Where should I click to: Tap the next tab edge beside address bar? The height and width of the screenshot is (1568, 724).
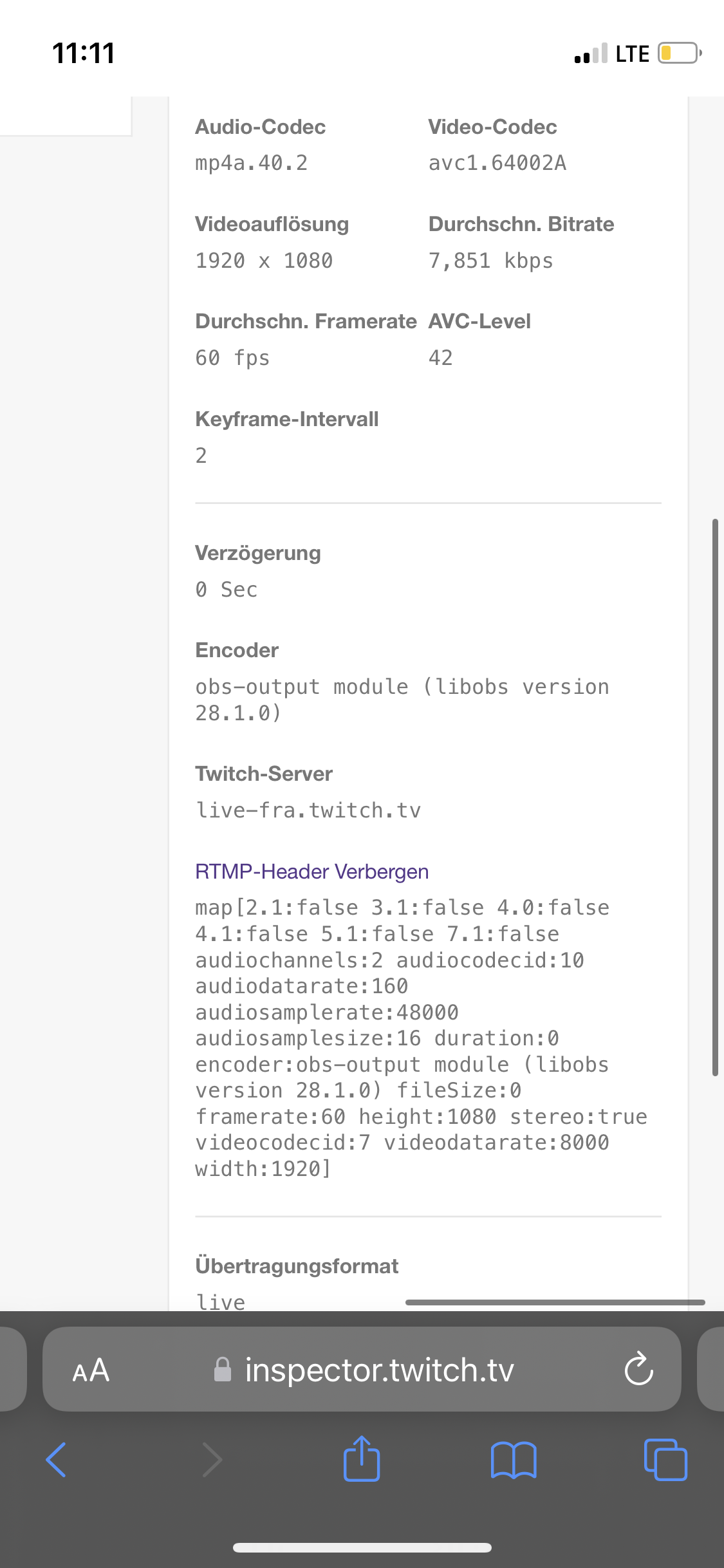pyautogui.click(x=711, y=1369)
